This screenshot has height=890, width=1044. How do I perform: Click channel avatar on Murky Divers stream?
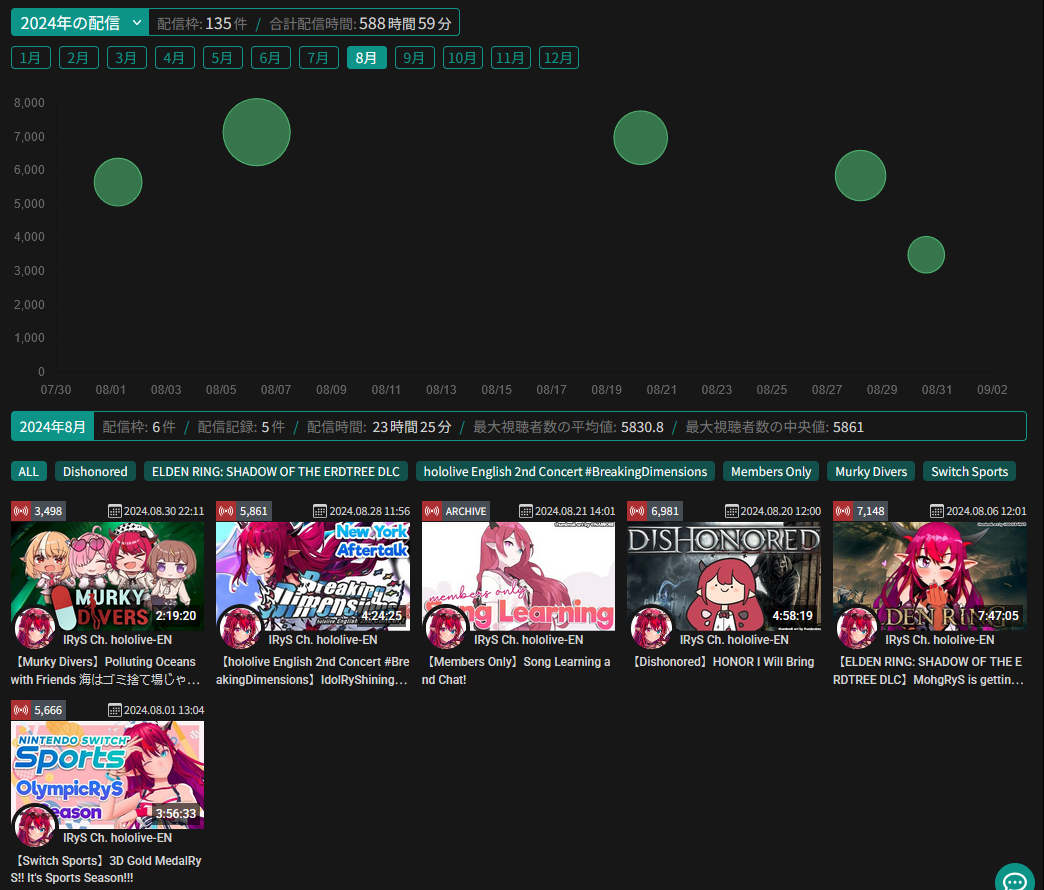(34, 628)
